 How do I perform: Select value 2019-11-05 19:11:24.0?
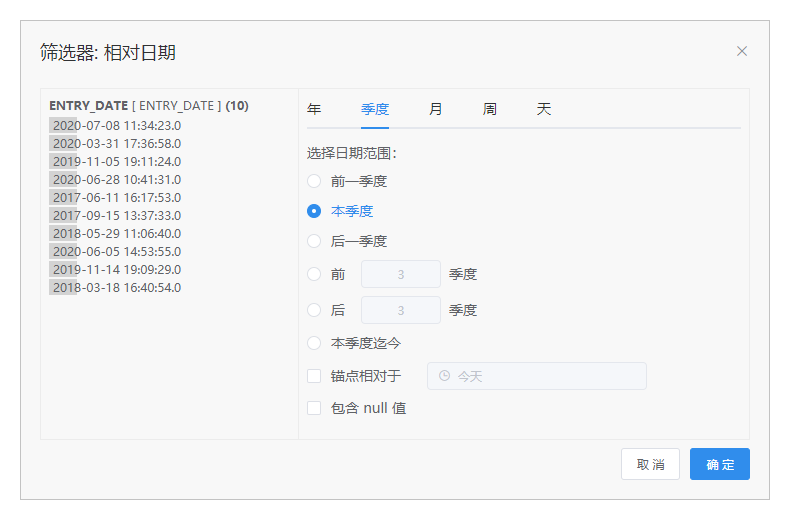(117, 162)
